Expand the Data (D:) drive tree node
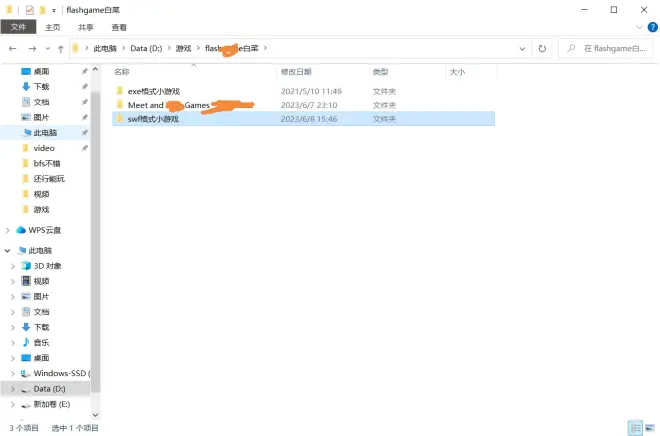This screenshot has height=436, width=660. (x=12, y=388)
